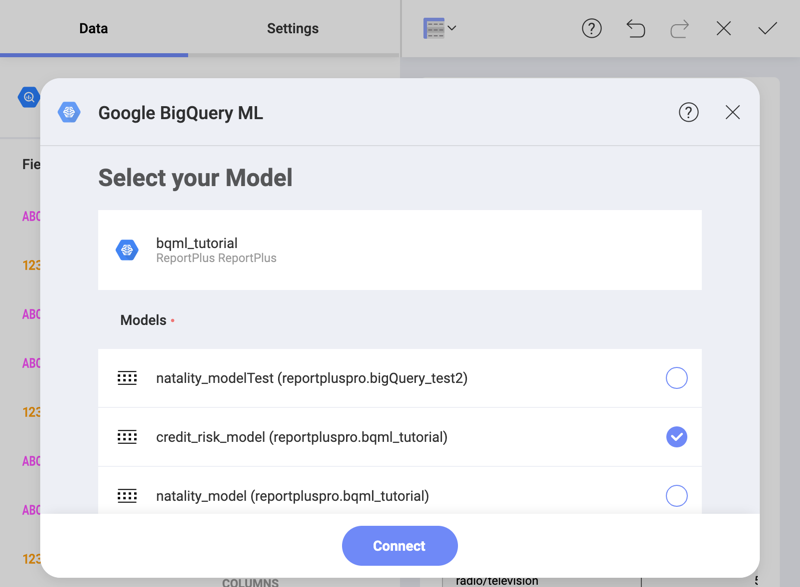Close the Google BigQuery ML dialog

(733, 112)
